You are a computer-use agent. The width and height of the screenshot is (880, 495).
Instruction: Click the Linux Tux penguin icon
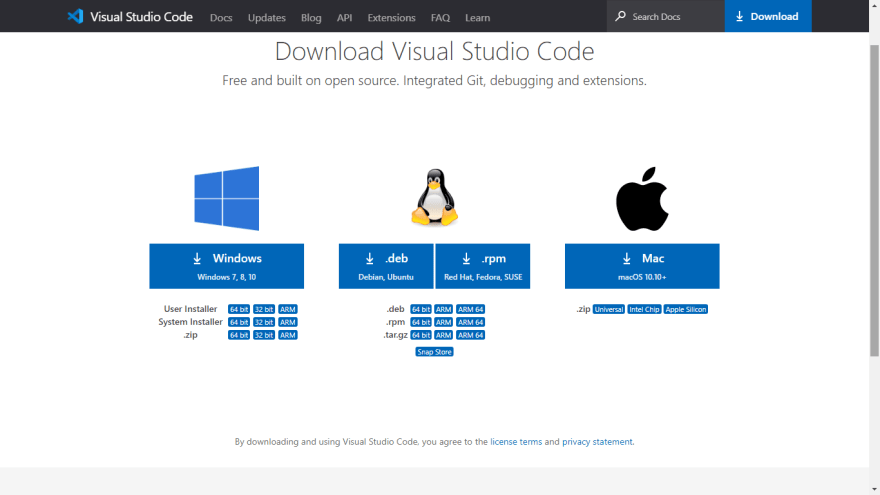[434, 197]
